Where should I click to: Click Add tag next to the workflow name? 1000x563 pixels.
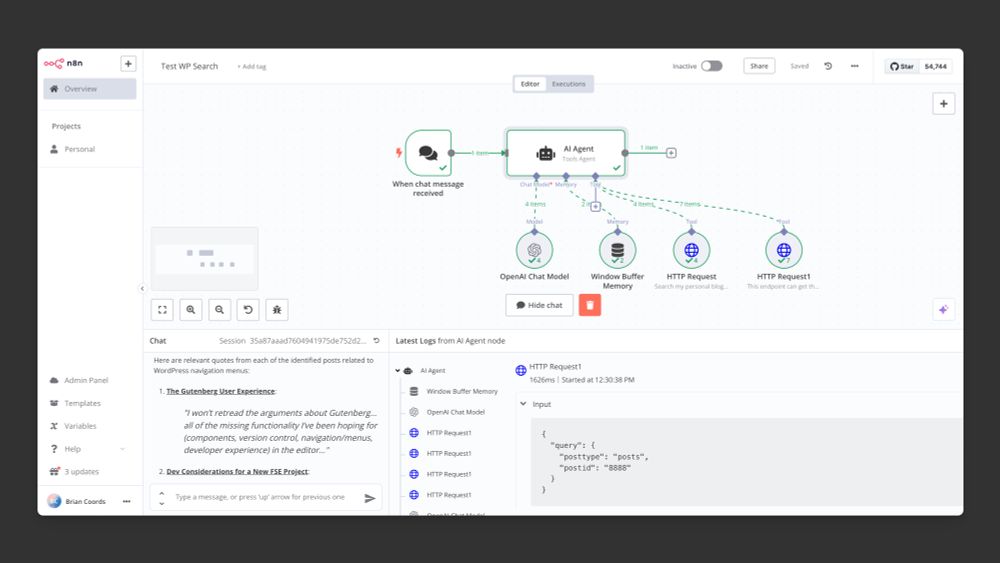pos(252,66)
